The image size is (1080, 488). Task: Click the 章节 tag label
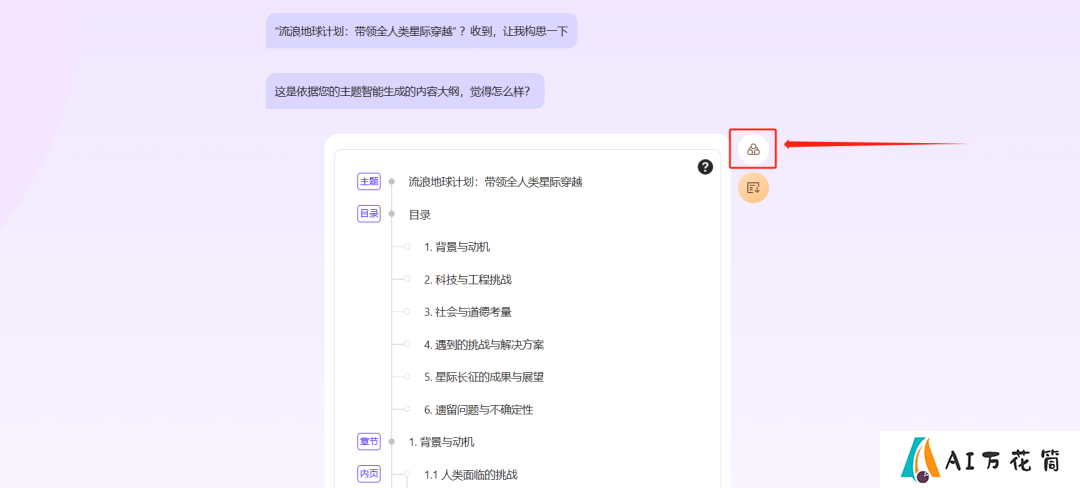point(368,442)
